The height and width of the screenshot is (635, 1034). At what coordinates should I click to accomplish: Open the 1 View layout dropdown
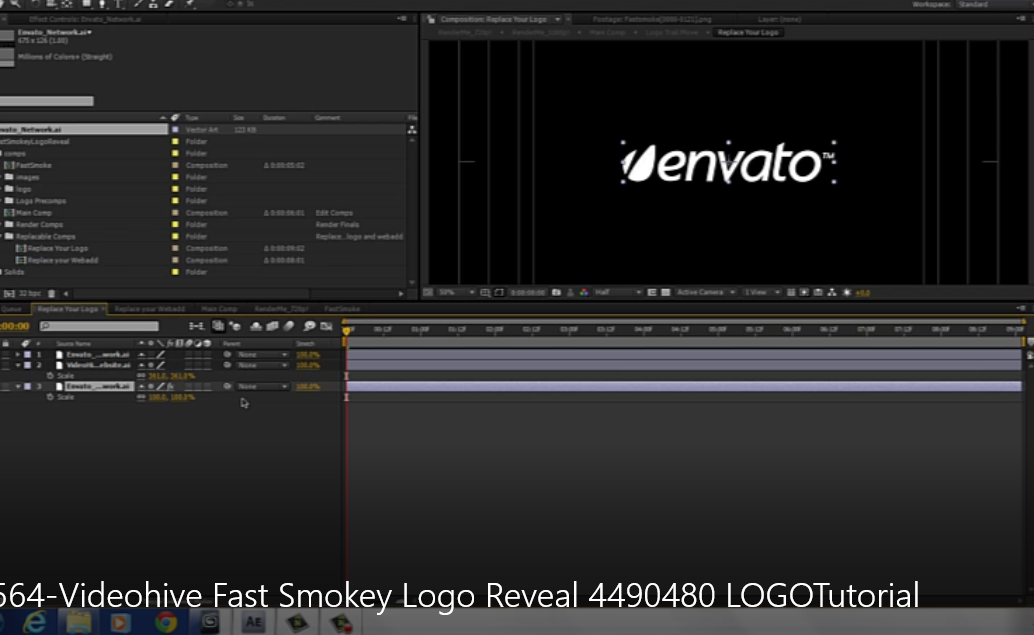762,292
